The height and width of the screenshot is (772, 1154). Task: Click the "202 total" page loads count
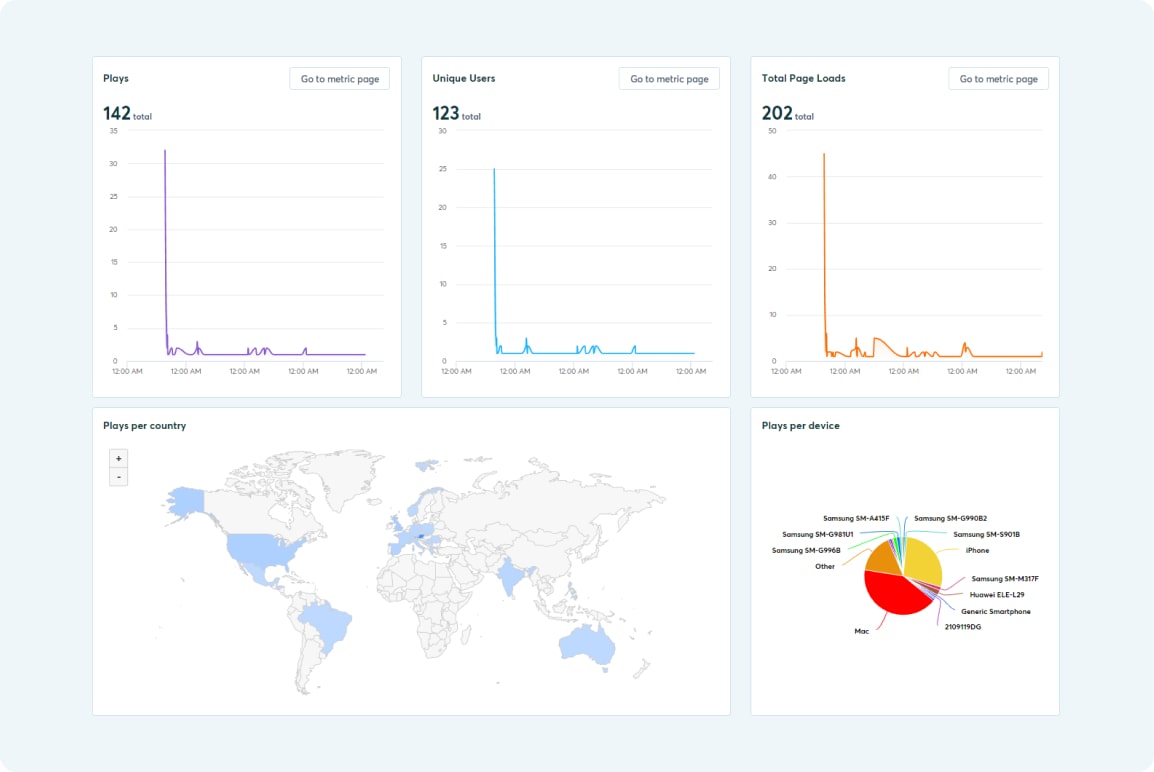(x=787, y=113)
